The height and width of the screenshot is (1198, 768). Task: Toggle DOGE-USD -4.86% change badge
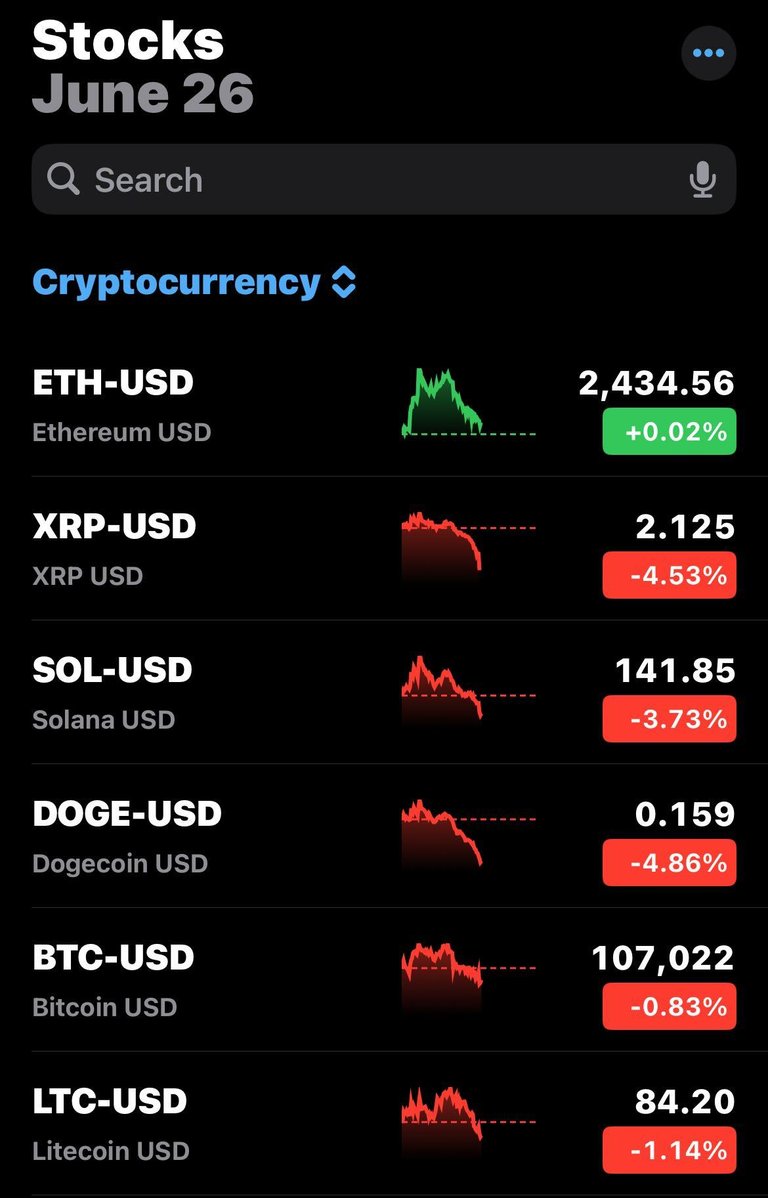669,863
